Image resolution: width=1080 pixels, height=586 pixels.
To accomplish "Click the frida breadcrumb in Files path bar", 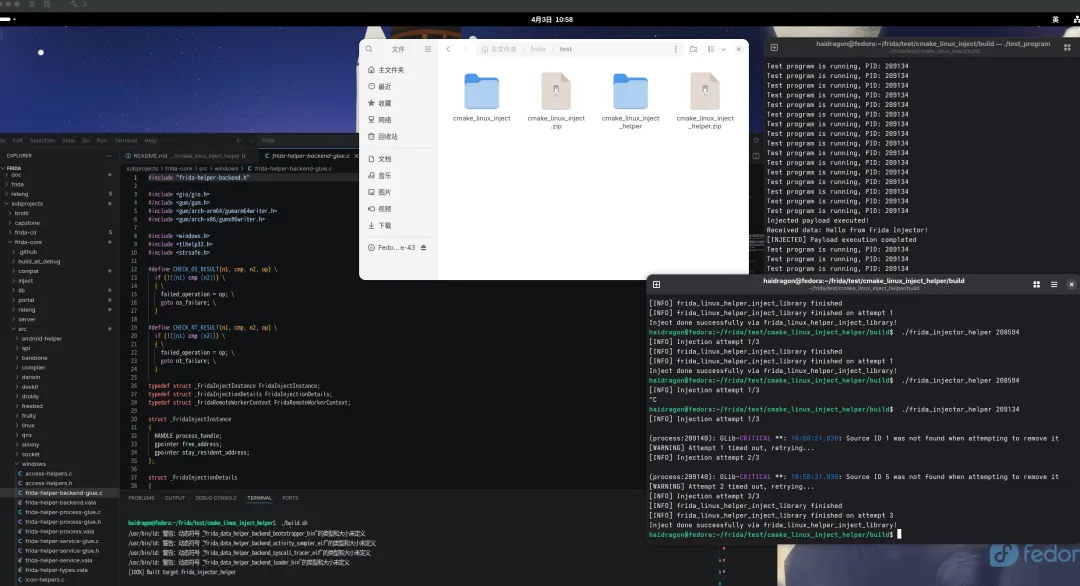I will pos(538,50).
